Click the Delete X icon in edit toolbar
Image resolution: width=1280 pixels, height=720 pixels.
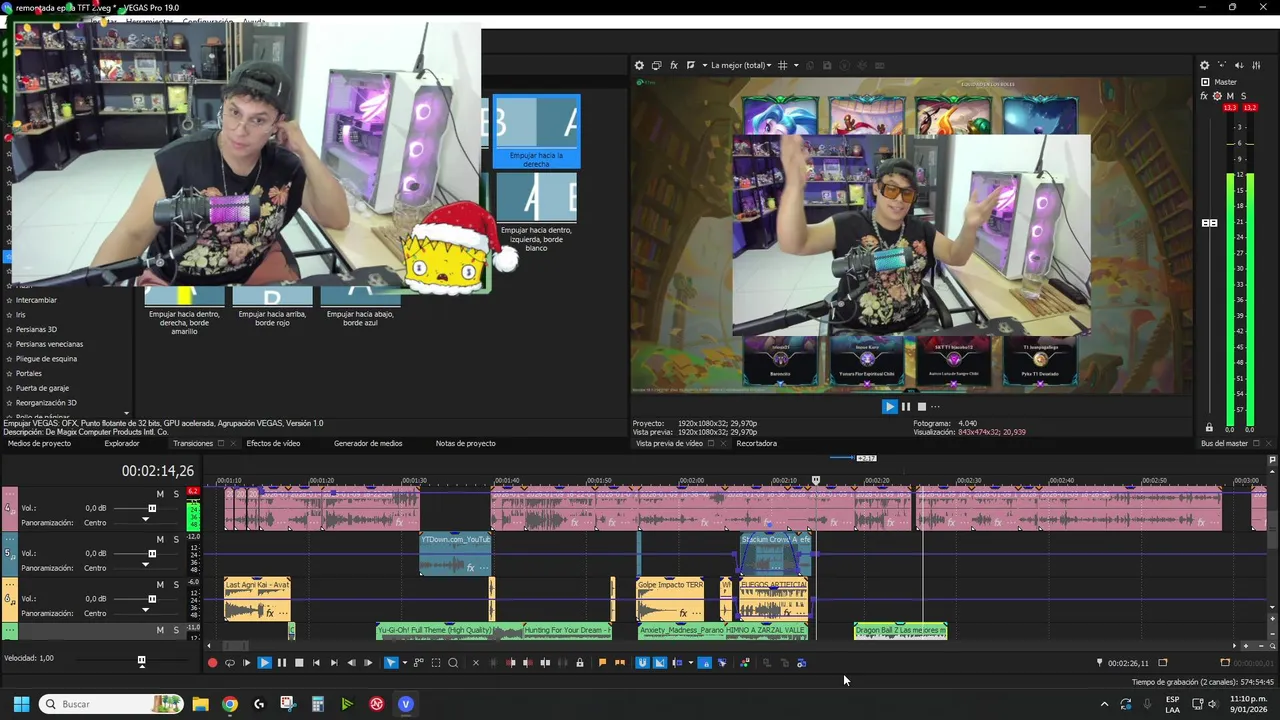(x=476, y=663)
